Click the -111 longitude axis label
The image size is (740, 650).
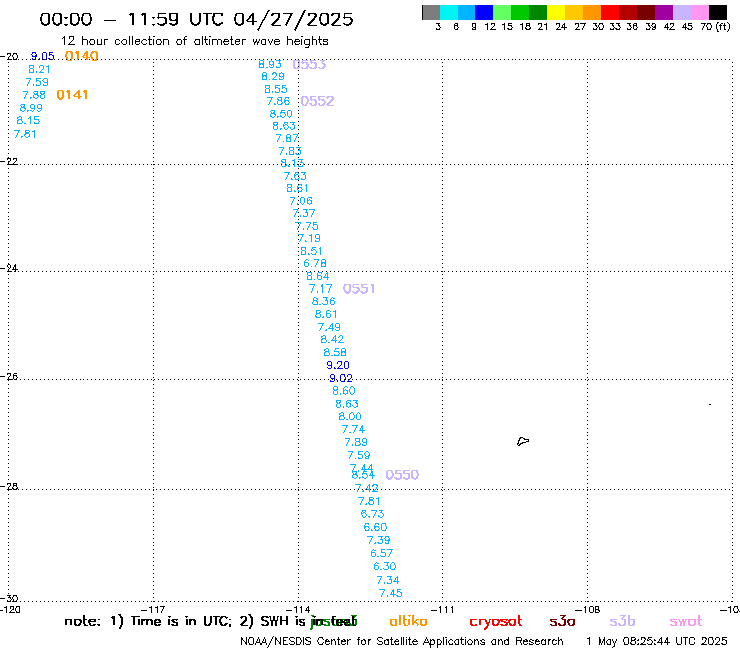tap(443, 609)
